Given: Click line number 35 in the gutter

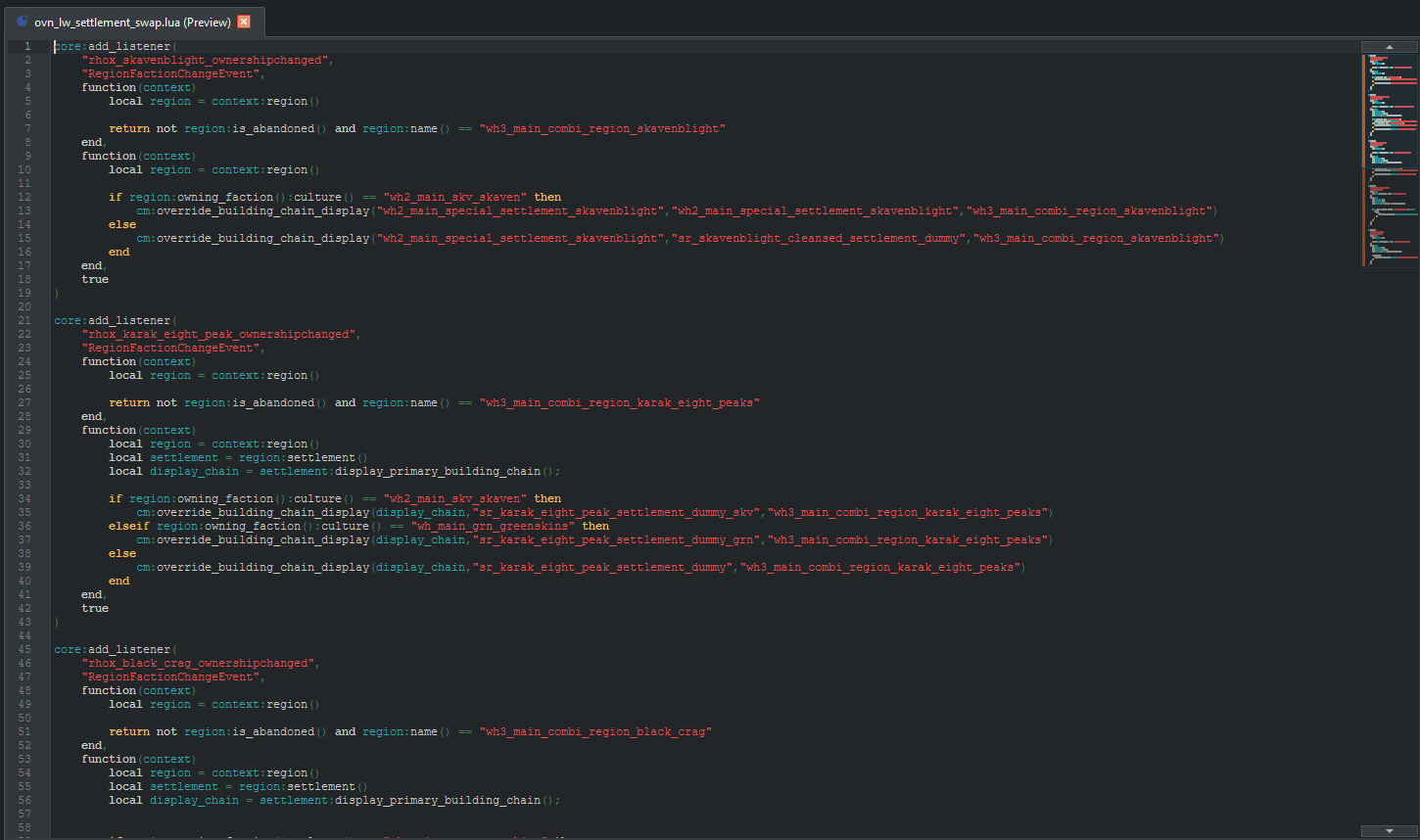Looking at the screenshot, I should [x=25, y=512].
